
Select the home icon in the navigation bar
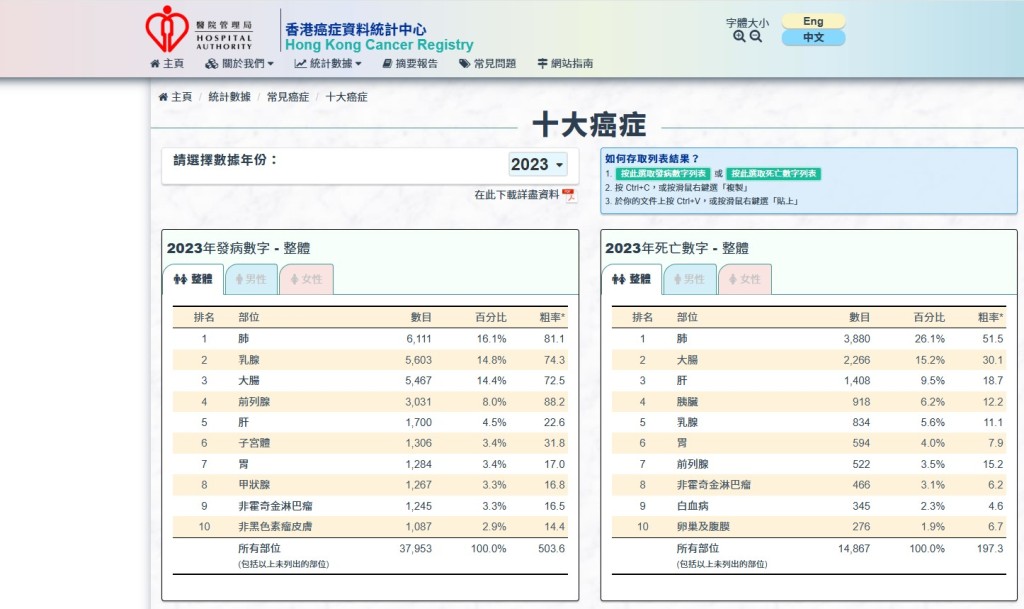pos(157,62)
